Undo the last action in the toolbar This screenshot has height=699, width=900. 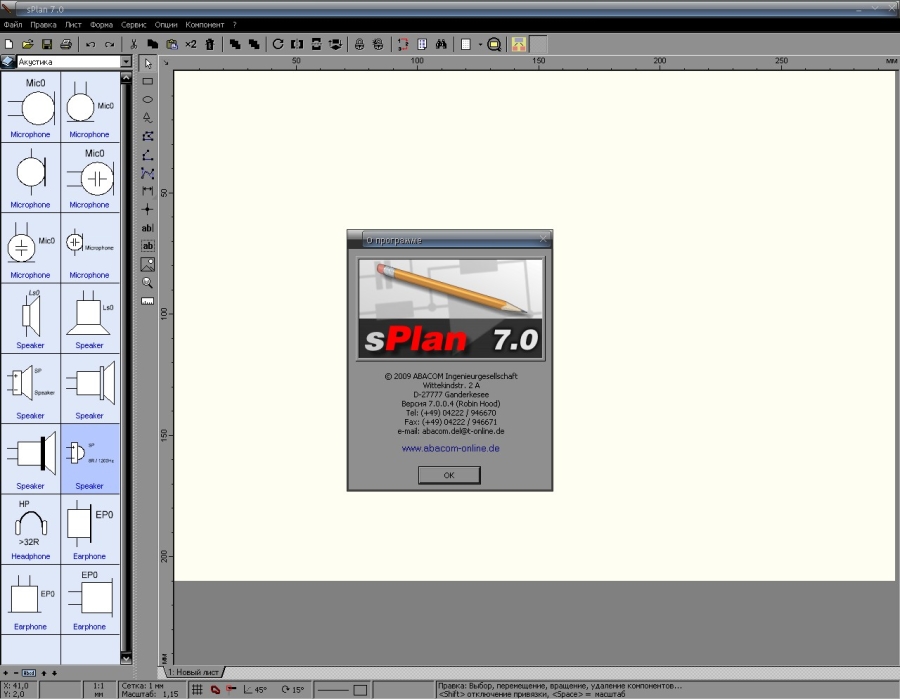[x=91, y=44]
